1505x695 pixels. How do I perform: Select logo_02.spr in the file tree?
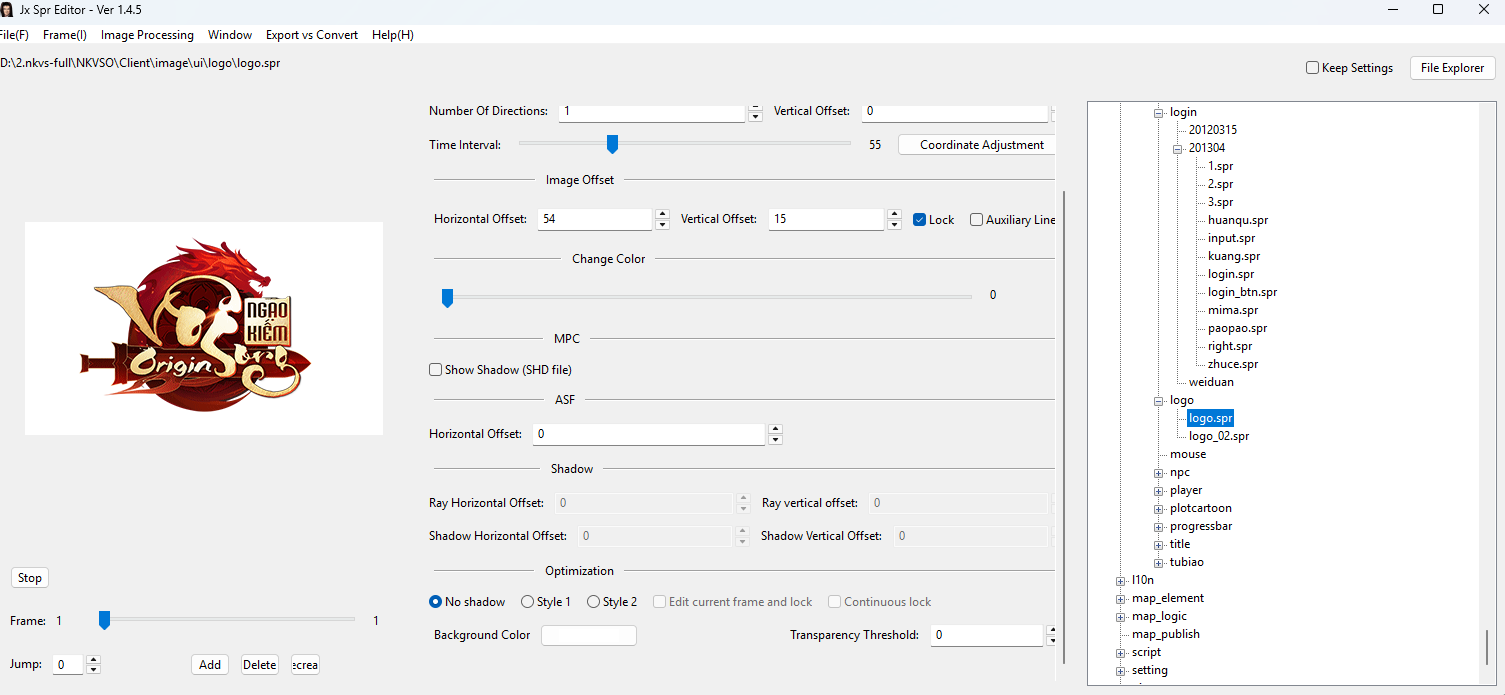coord(1218,437)
